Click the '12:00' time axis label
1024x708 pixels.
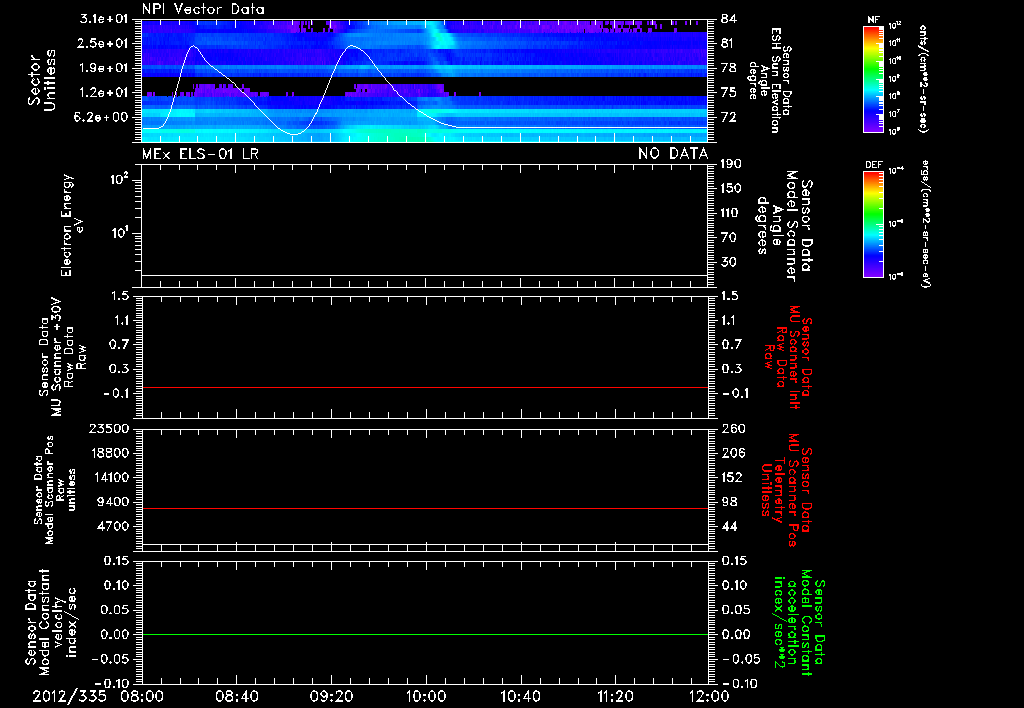coord(709,696)
